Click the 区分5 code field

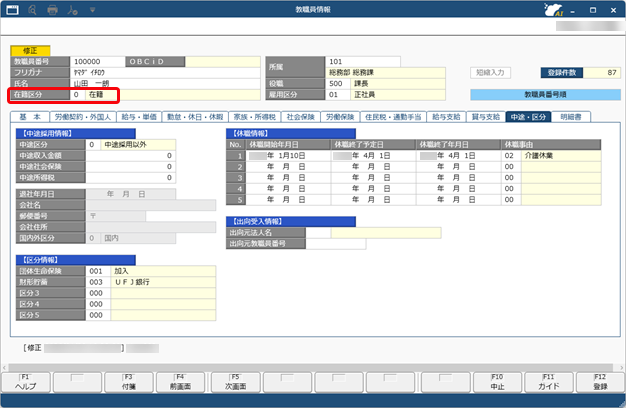[98, 315]
